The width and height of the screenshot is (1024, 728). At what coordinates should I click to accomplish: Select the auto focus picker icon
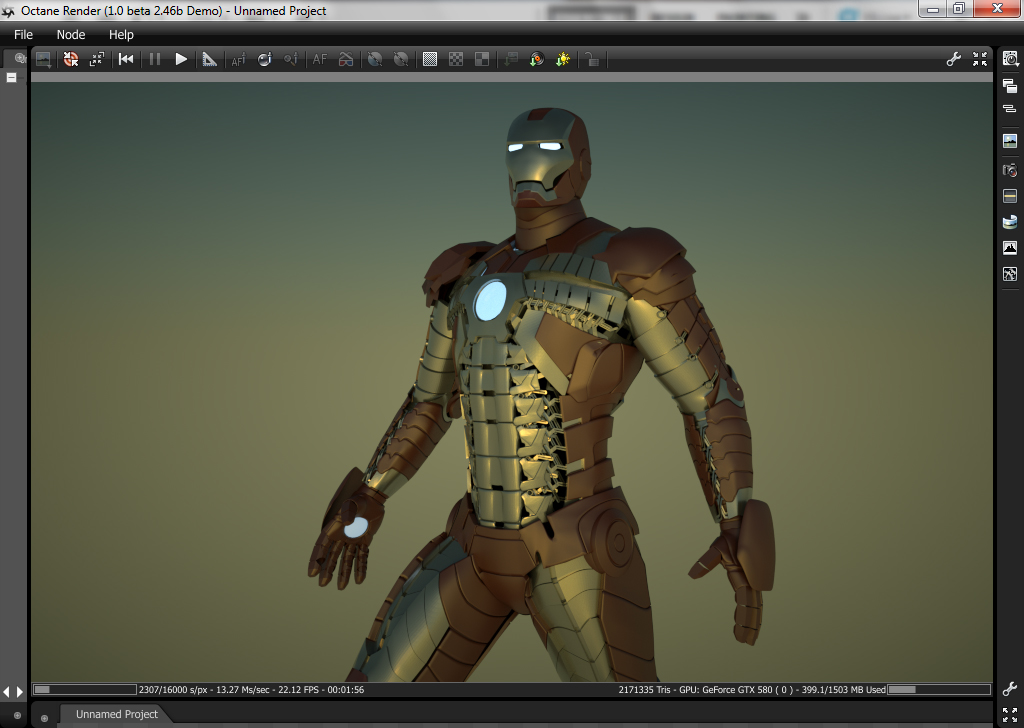pos(238,59)
